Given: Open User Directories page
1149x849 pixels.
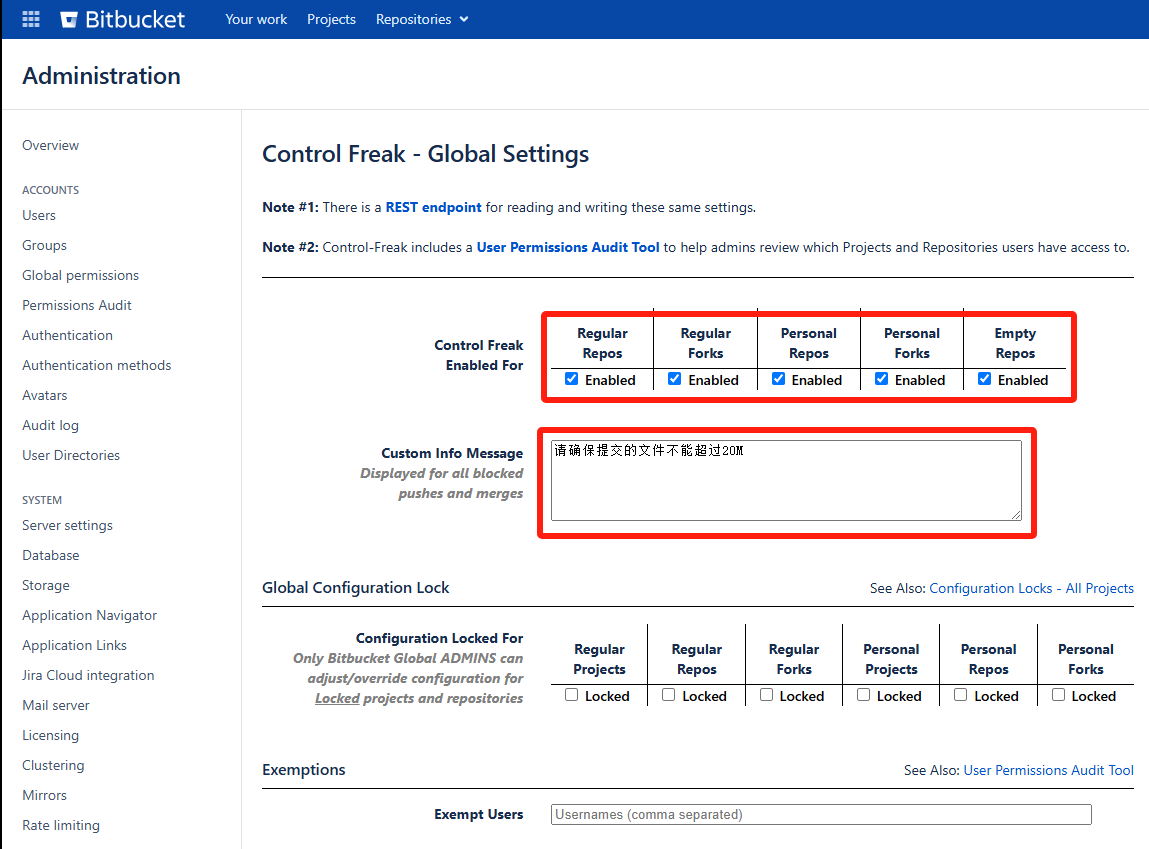Looking at the screenshot, I should [71, 456].
